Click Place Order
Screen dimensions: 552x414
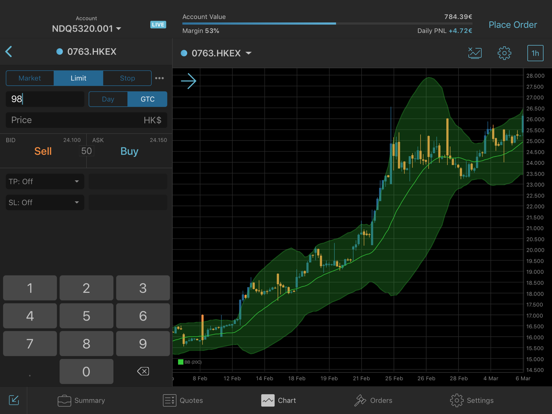click(512, 25)
